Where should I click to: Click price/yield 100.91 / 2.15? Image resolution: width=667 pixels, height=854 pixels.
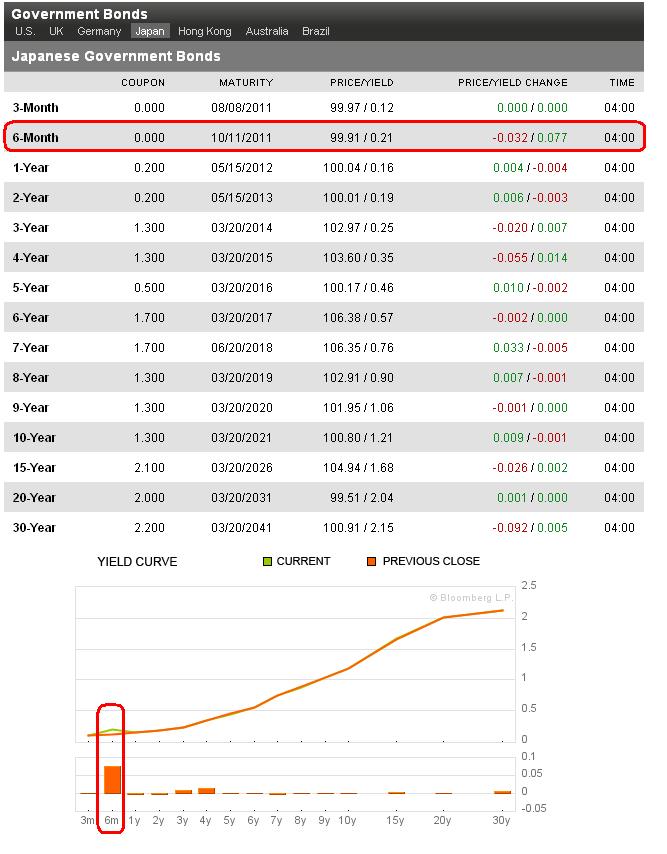click(358, 527)
